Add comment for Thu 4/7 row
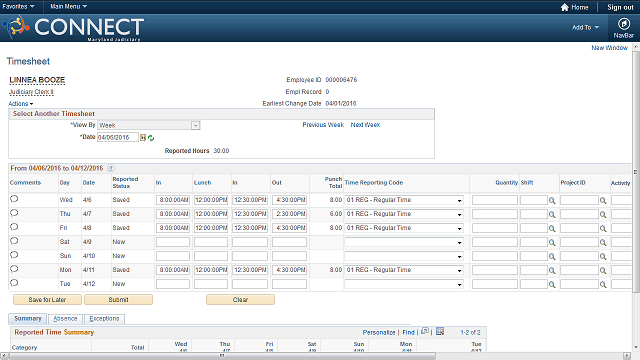The width and height of the screenshot is (640, 360). tap(14, 213)
